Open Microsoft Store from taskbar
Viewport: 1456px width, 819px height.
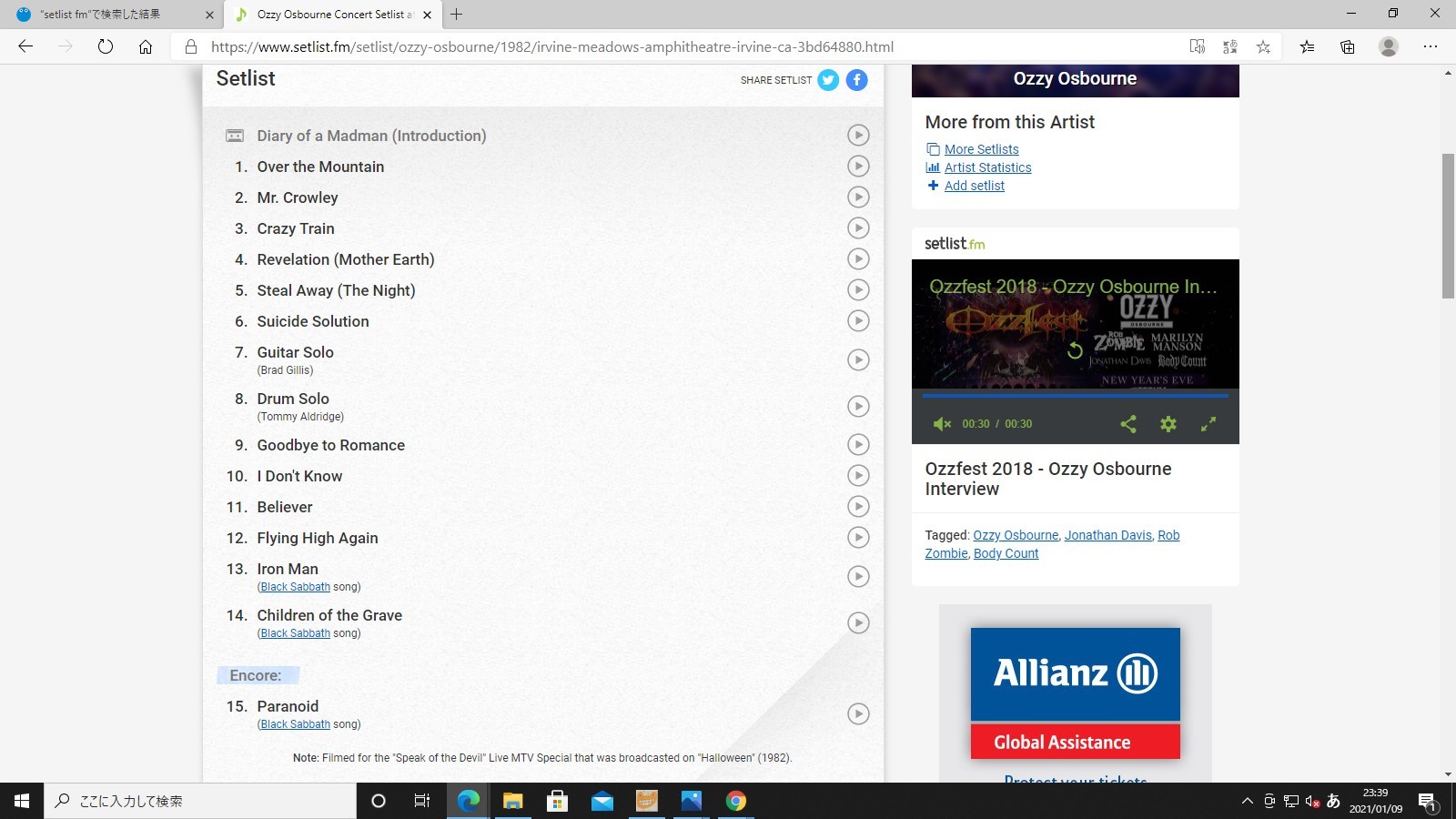coord(557,801)
